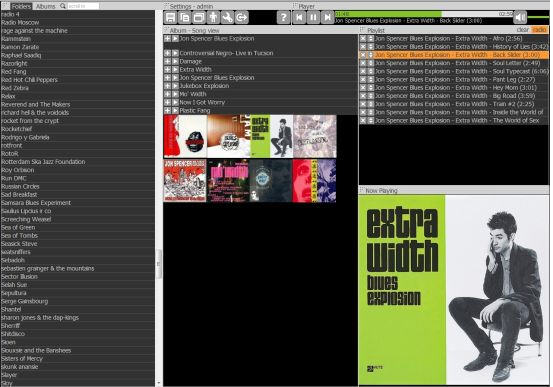This screenshot has height=387, width=553.
Task: Clear the playlist using clear link
Action: [x=523, y=30]
